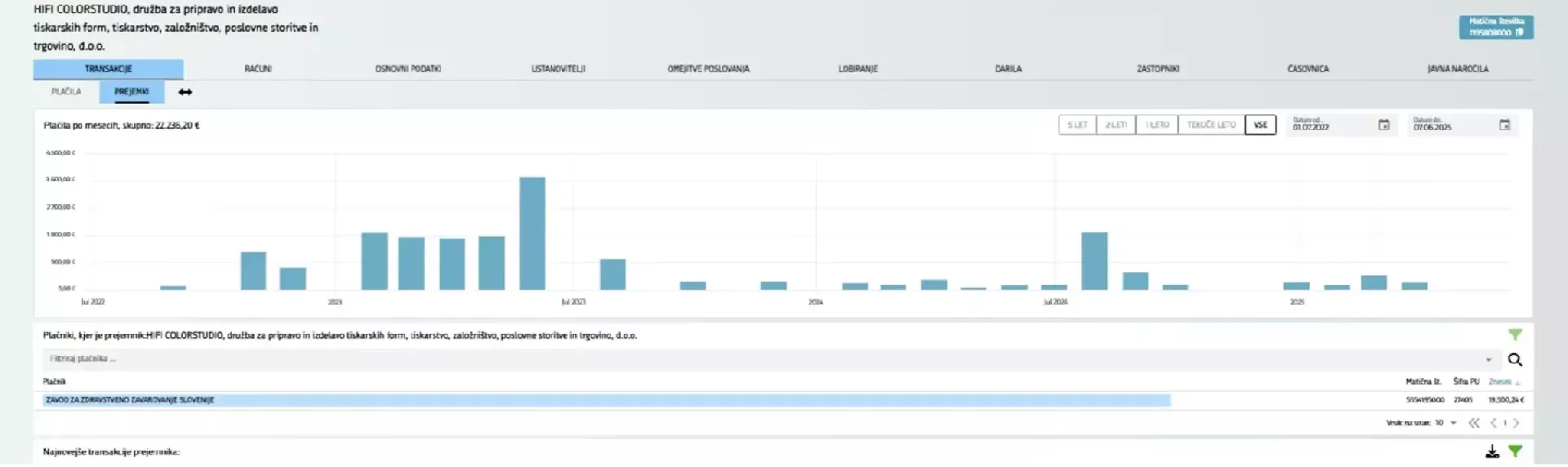Screen dimensions: 1568x467
Task: Click the swap arrows icon beside PREJEMKI
Action: [185, 92]
